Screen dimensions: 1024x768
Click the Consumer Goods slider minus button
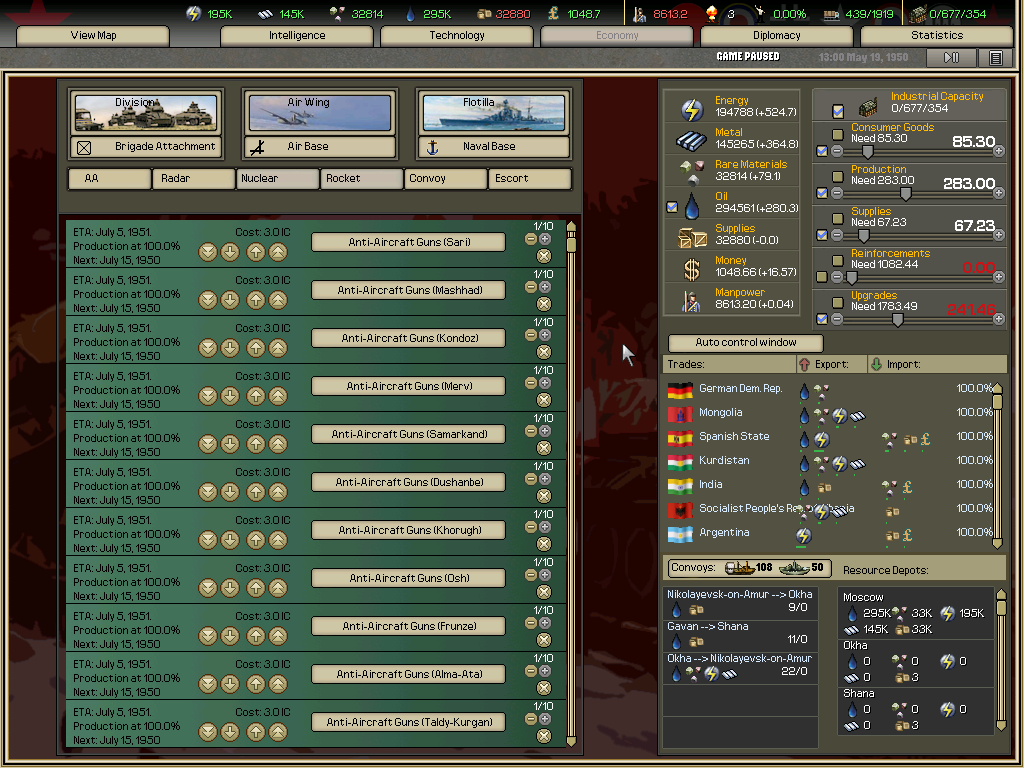[837, 151]
